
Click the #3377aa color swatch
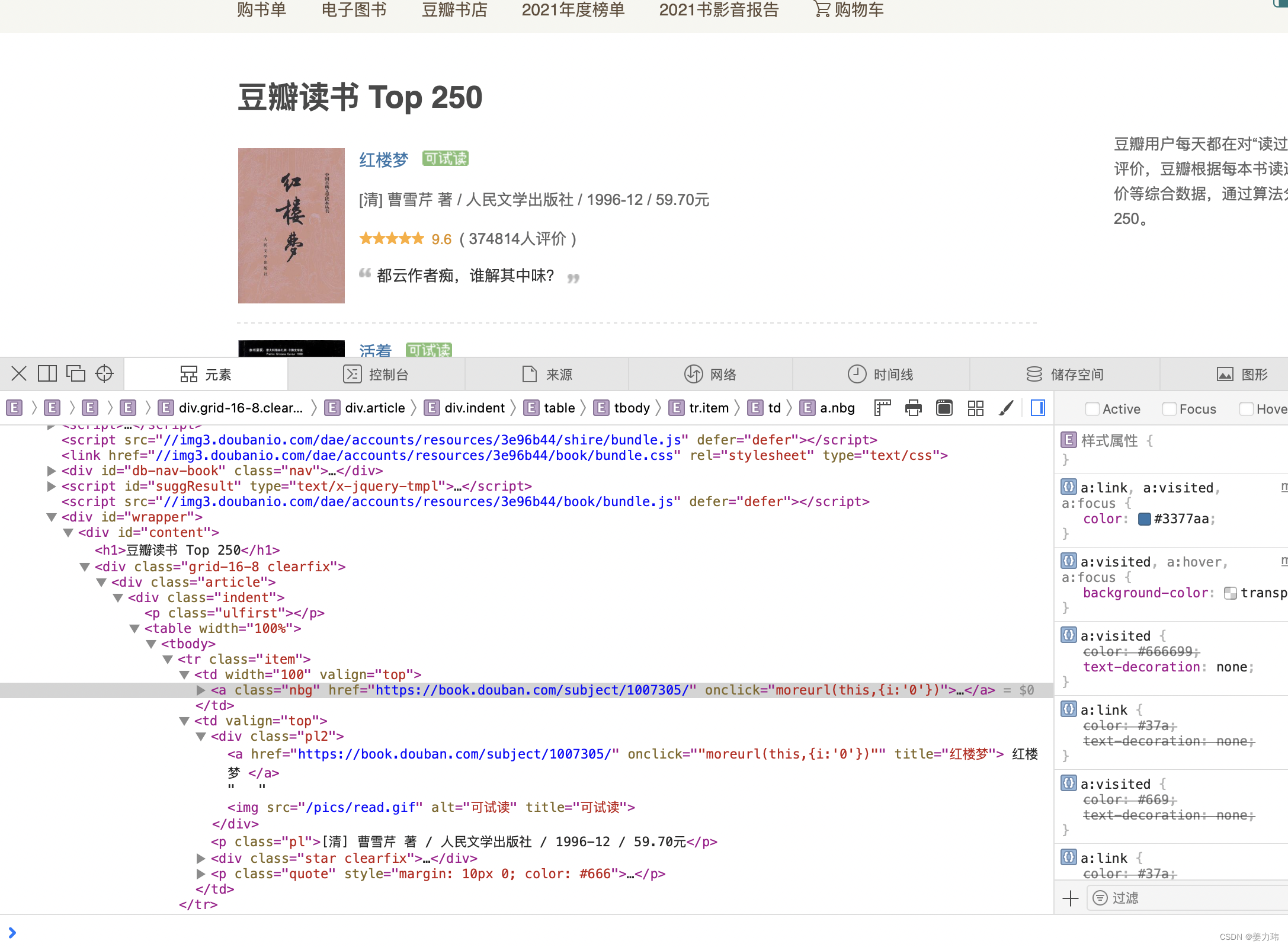[1145, 519]
